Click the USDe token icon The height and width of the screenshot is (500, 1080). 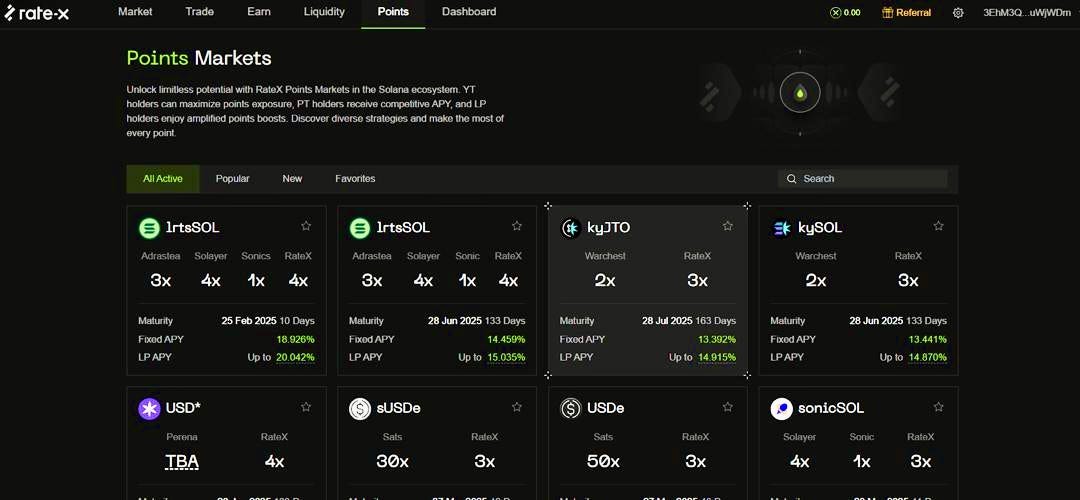coord(571,408)
